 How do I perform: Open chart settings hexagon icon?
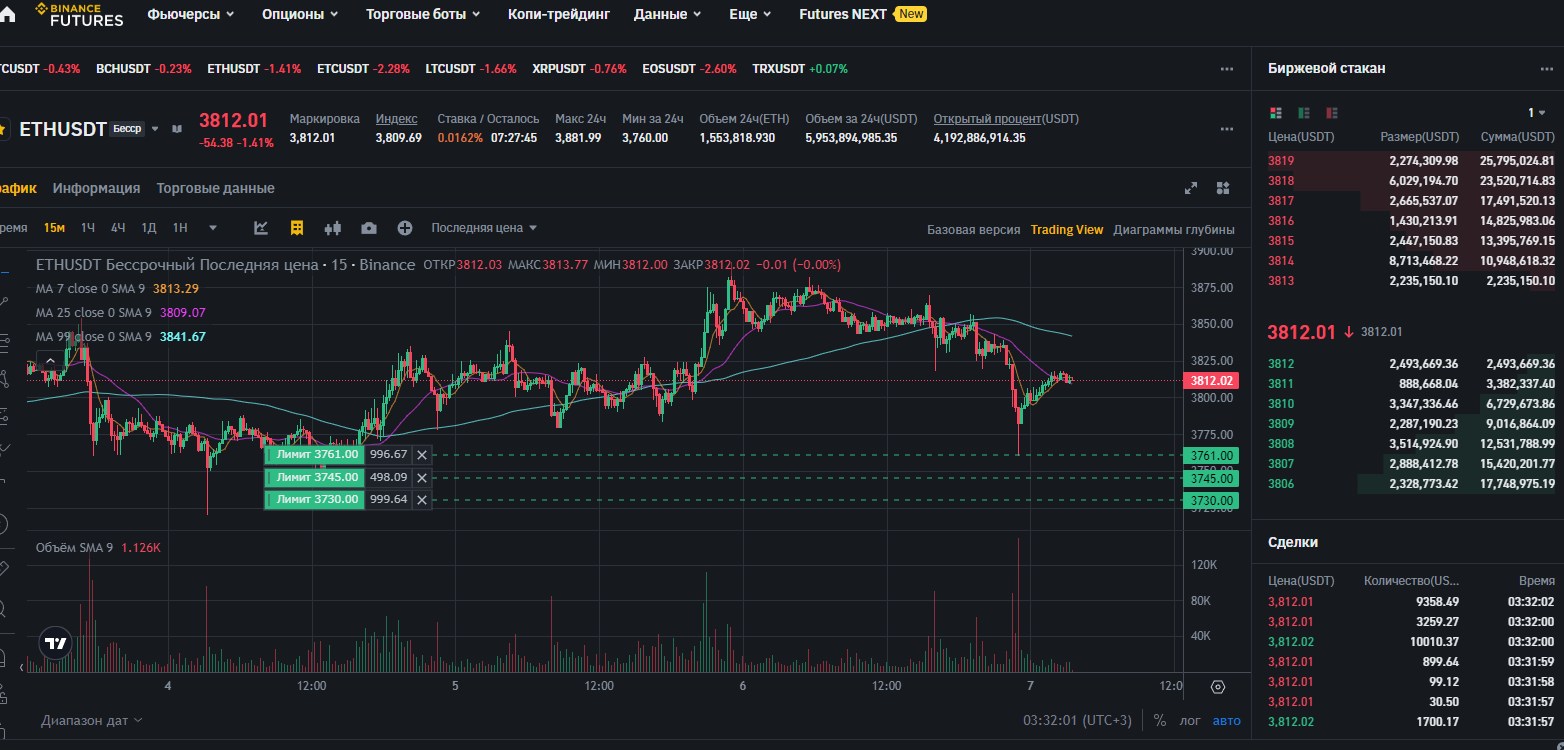[x=1217, y=687]
